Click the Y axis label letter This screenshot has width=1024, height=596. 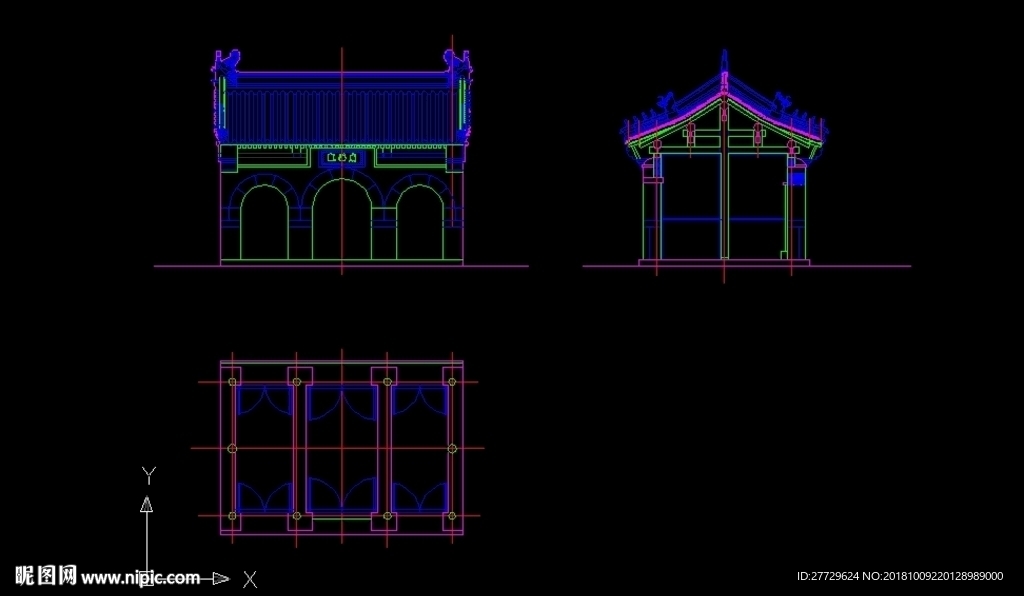(x=149, y=476)
